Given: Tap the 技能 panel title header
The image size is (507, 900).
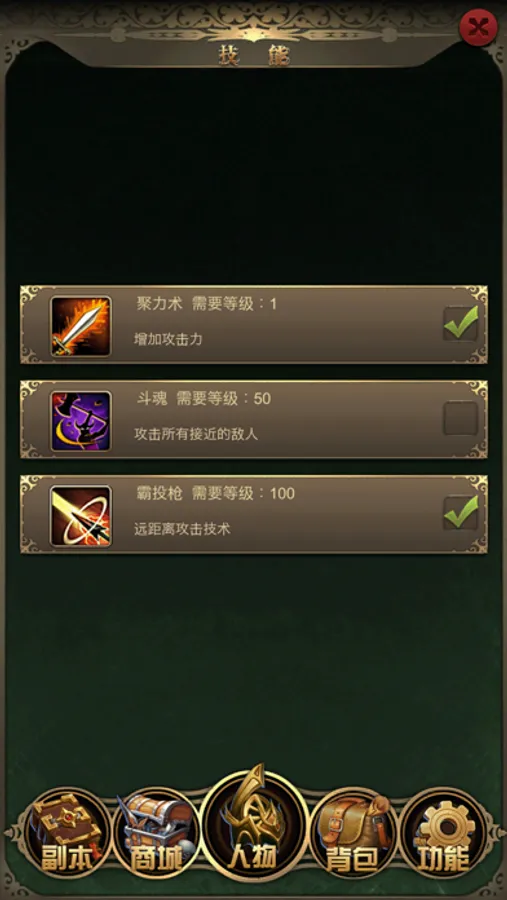Looking at the screenshot, I should (254, 56).
